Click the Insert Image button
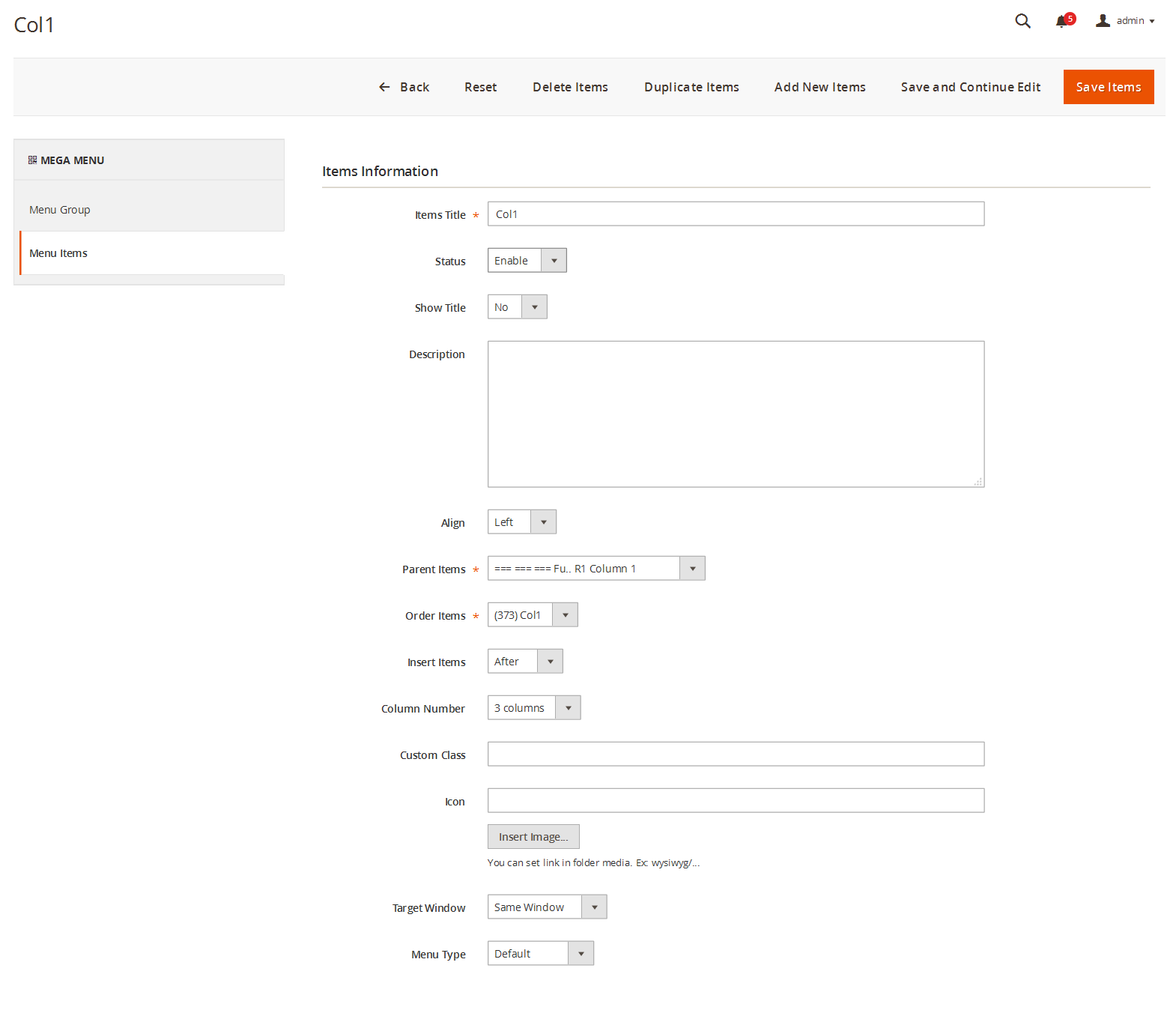 (533, 837)
